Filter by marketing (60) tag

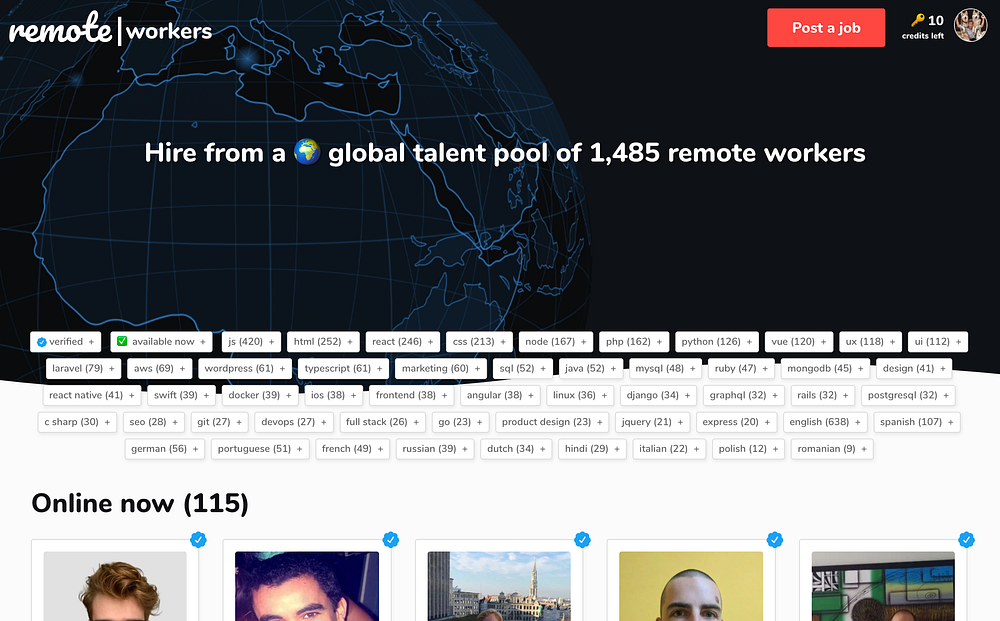pyautogui.click(x=441, y=369)
